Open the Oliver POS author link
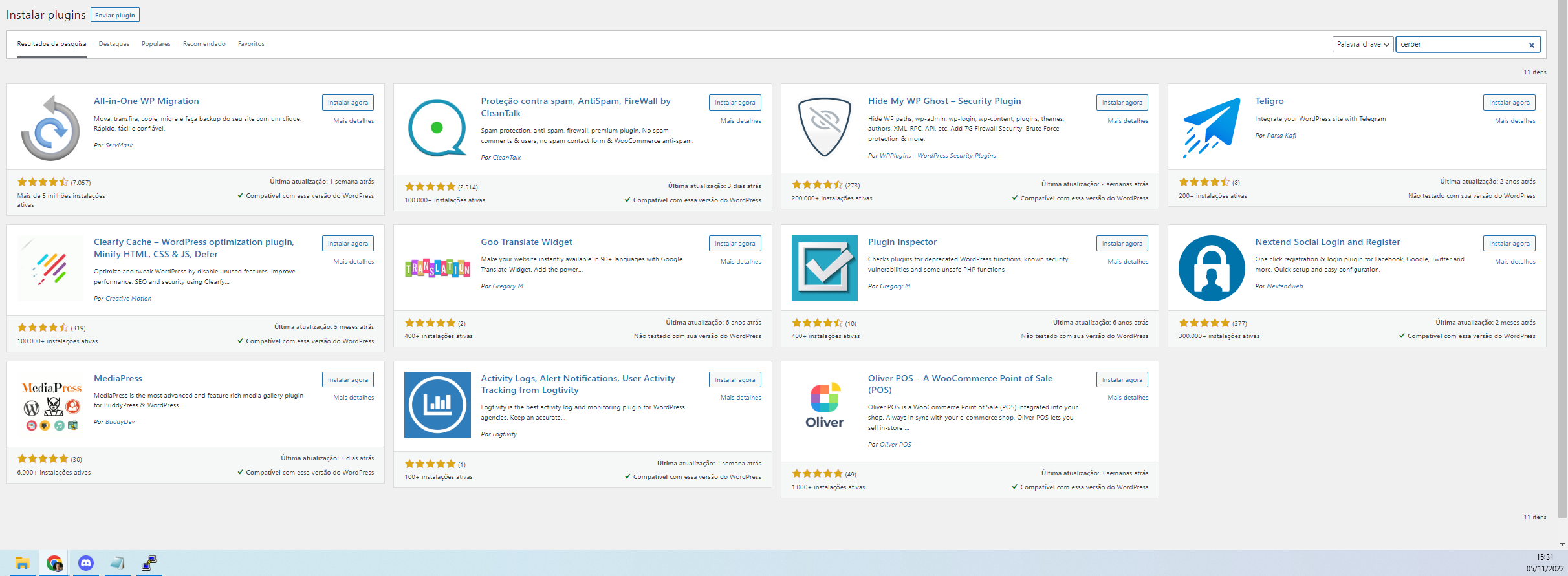 (x=895, y=445)
